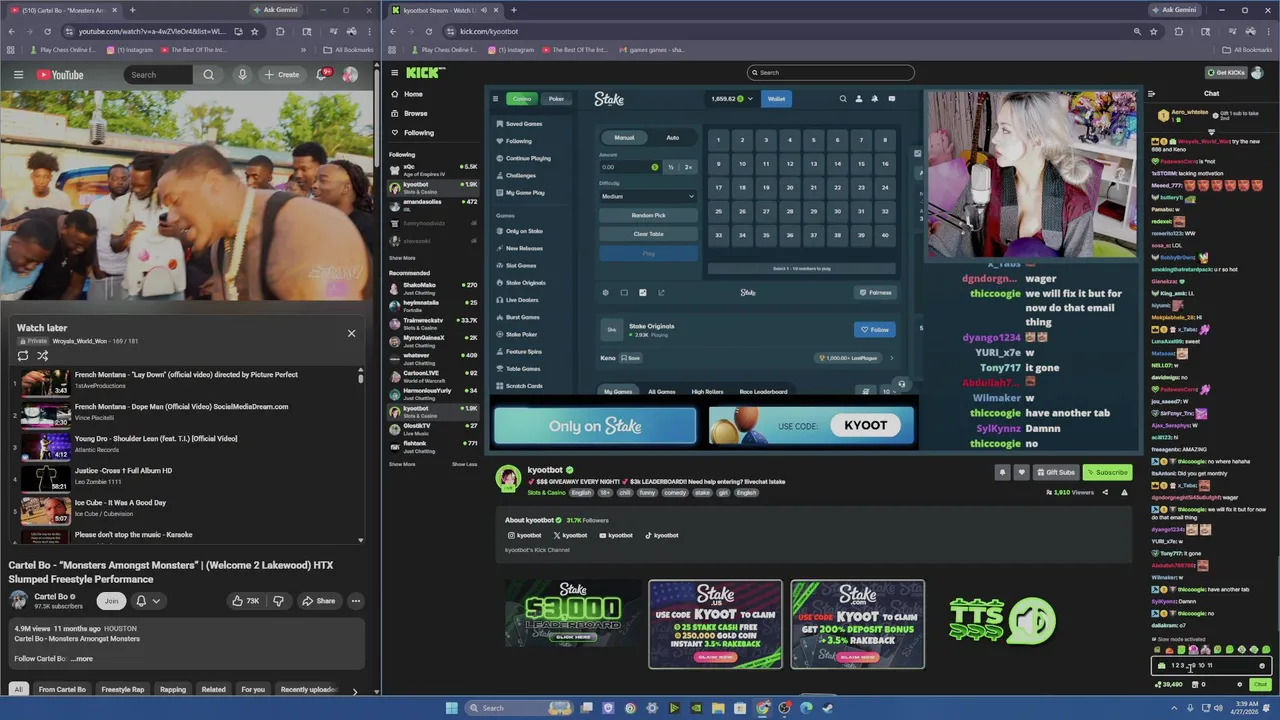Click Kick search field
Image resolution: width=1280 pixels, height=720 pixels.
coord(830,72)
